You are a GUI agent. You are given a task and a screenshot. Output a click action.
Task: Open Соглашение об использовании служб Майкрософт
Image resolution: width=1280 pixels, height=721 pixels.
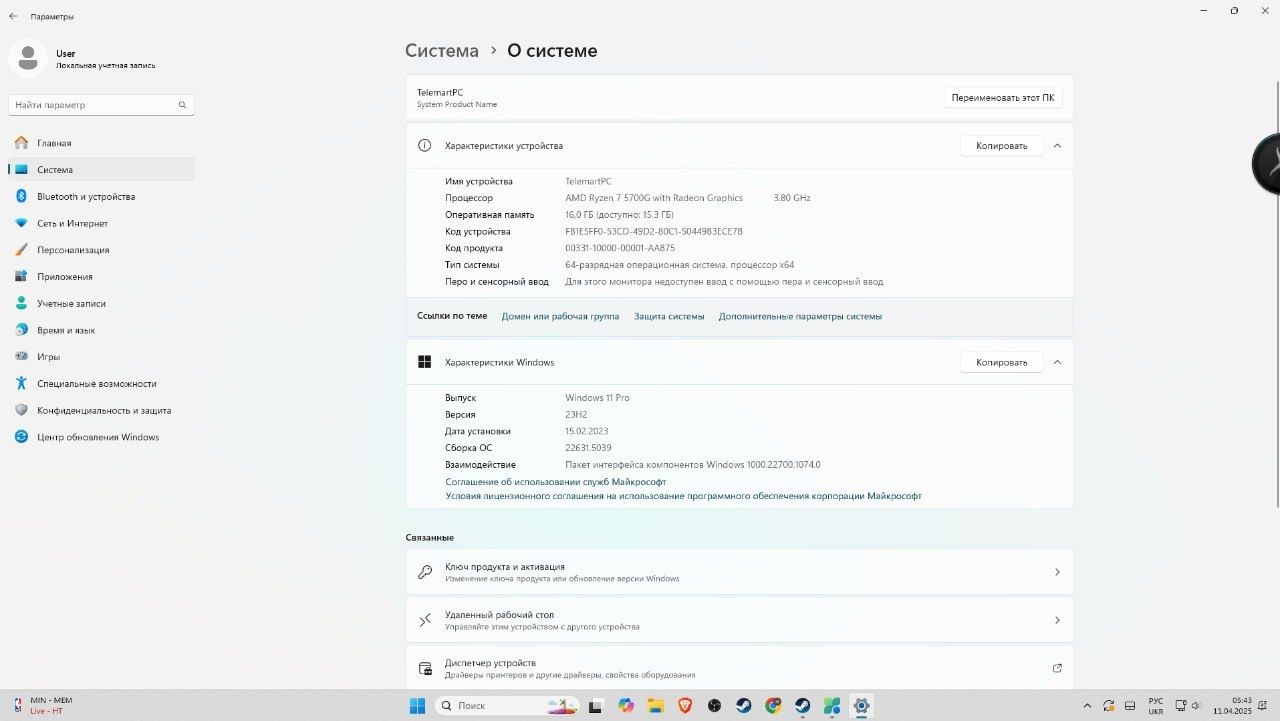pyautogui.click(x=555, y=482)
